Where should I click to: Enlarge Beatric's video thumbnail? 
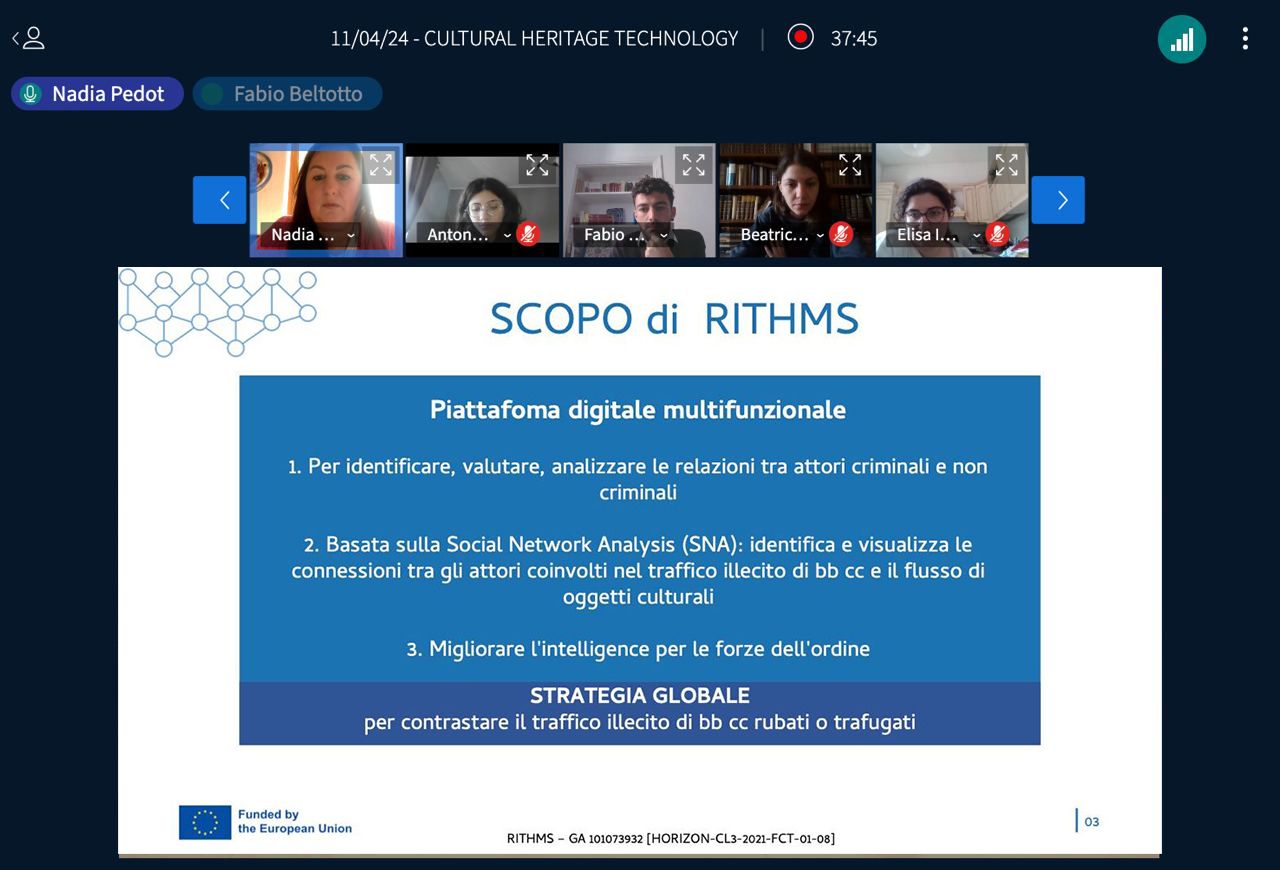850,166
